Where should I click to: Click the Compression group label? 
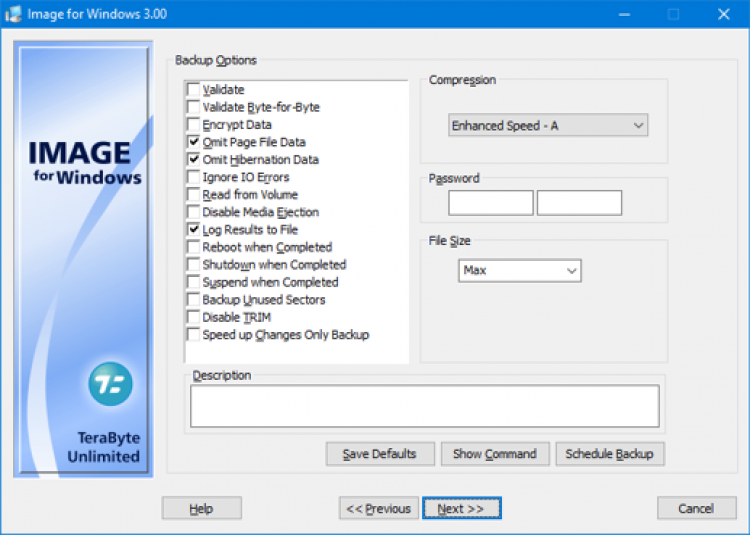[x=462, y=80]
